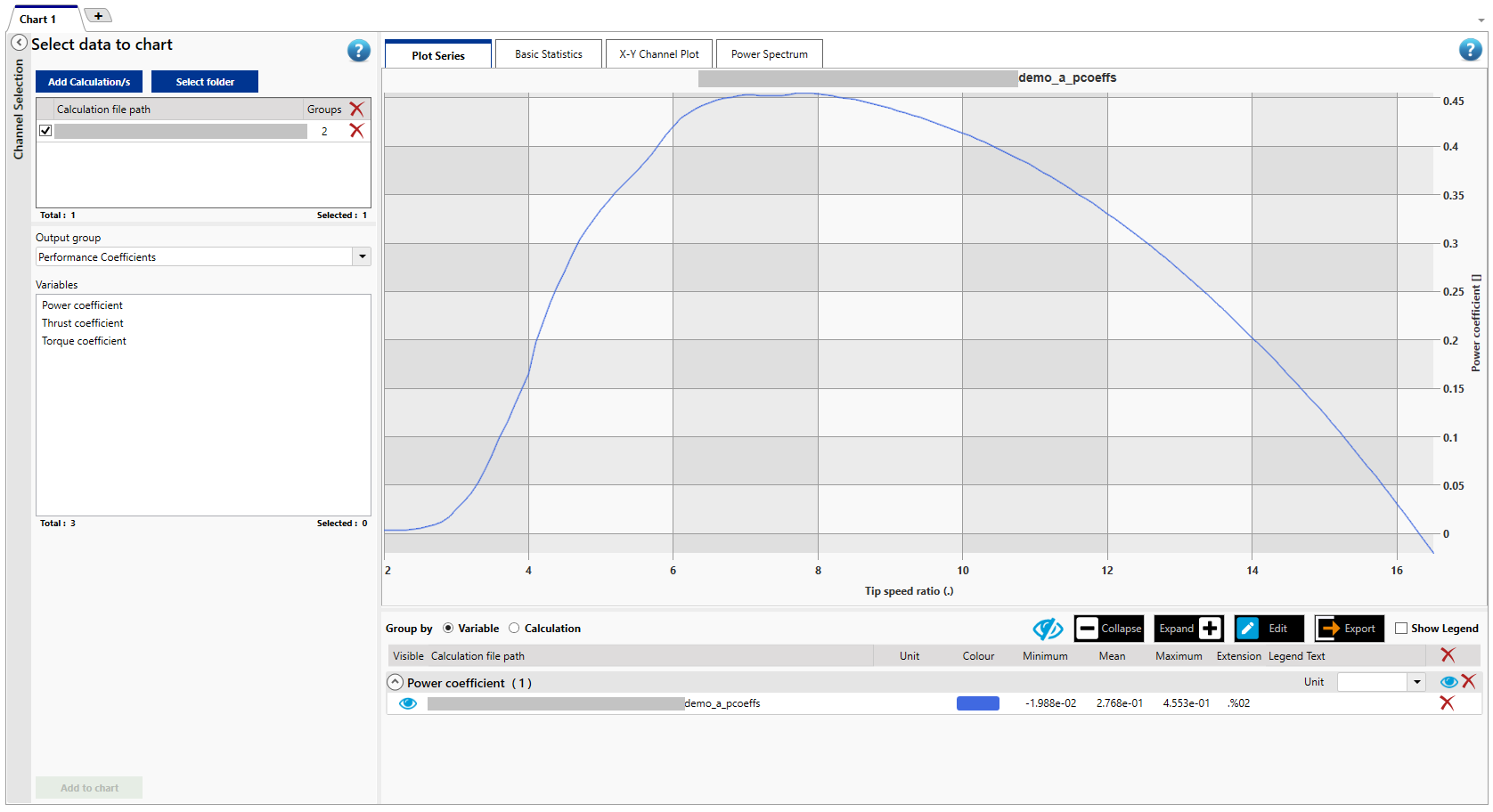Viewport: 1493px width, 812px height.
Task: Select Thrust coefficient variable
Action: point(82,323)
